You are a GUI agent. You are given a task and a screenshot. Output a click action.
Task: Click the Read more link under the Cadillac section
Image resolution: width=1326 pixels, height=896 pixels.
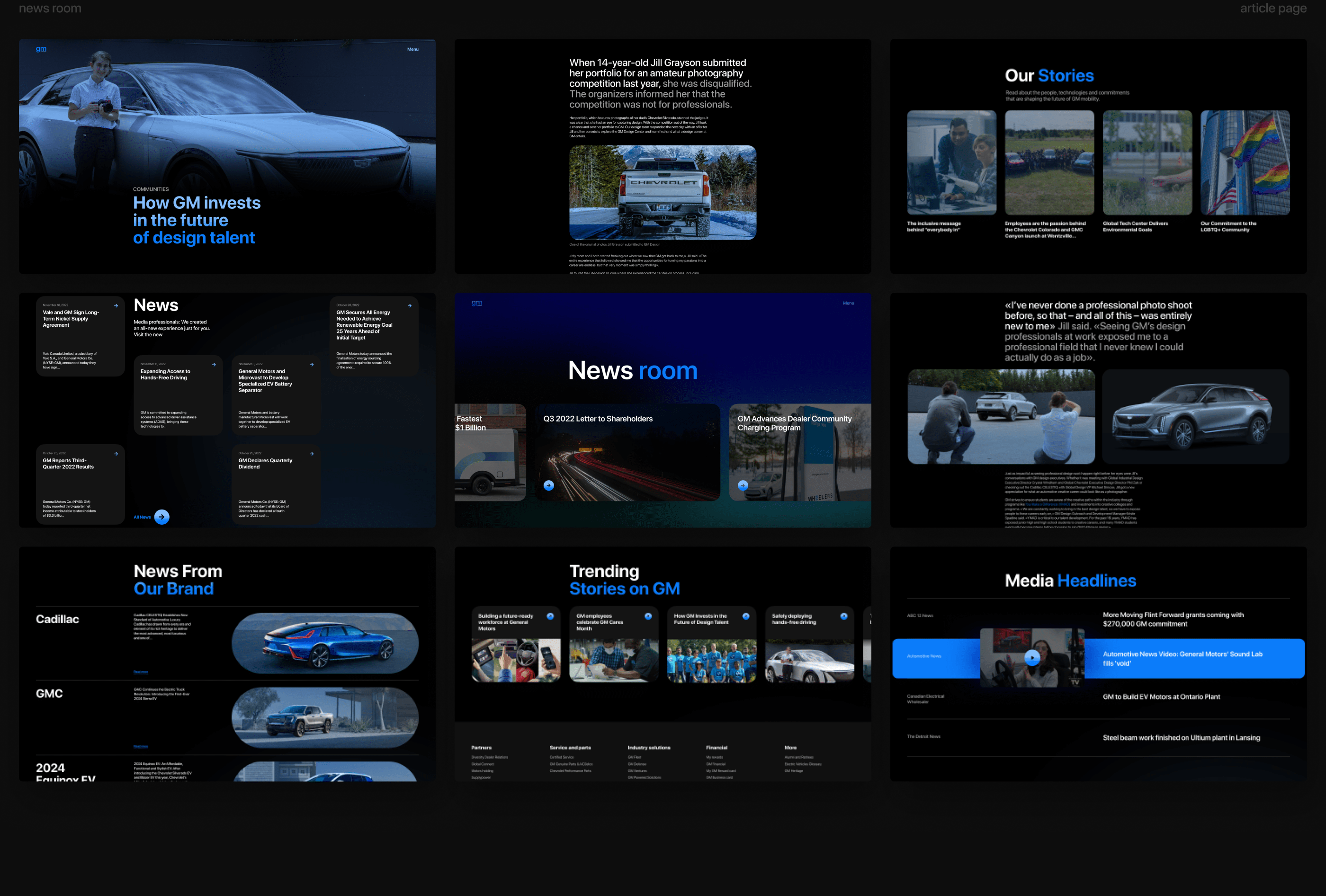pos(140,672)
